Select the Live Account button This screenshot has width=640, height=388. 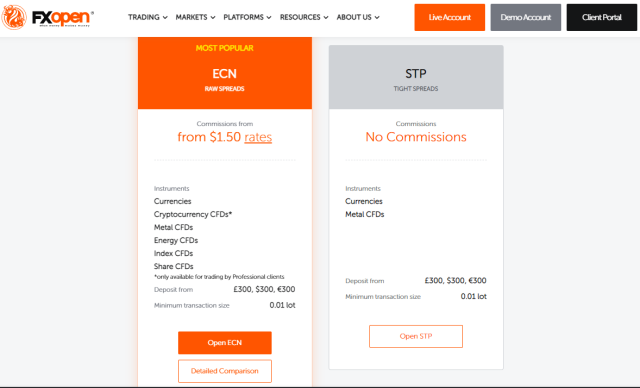pyautogui.click(x=449, y=18)
